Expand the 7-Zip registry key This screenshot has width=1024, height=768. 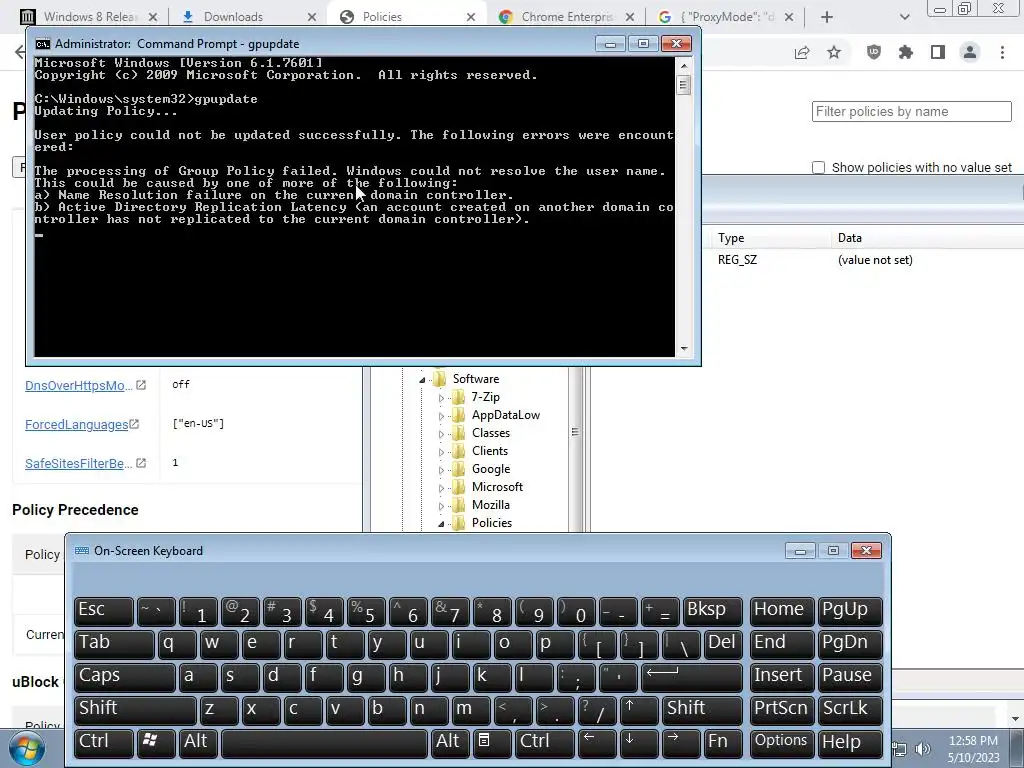441,398
